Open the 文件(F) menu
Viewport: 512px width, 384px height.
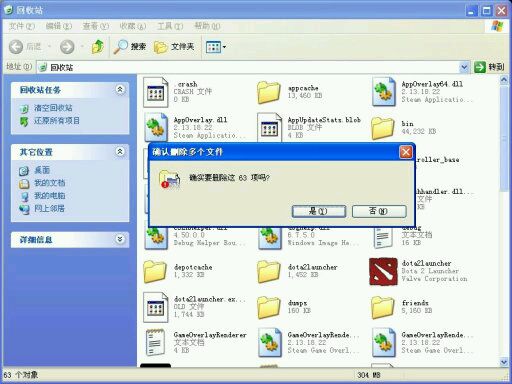[22, 26]
